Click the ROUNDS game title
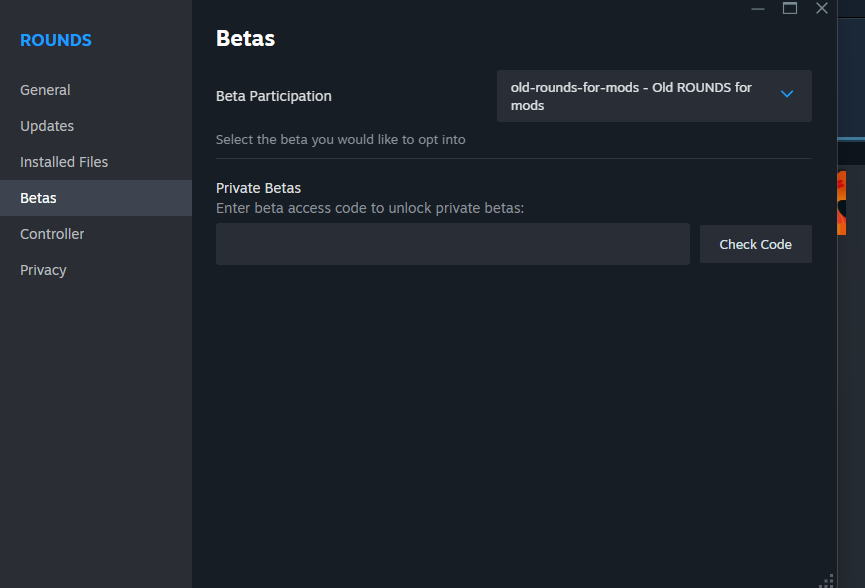Image resolution: width=865 pixels, height=588 pixels. [x=56, y=40]
